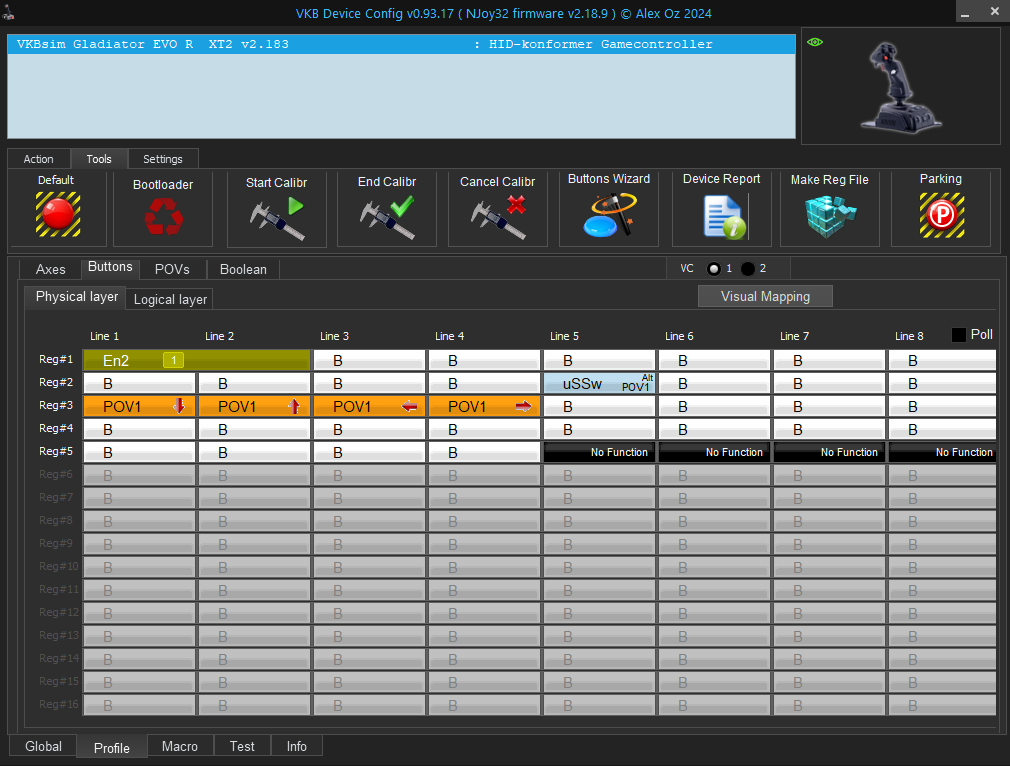The width and height of the screenshot is (1010, 766).
Task: Click the POV1 up-arrow cell
Action: point(254,407)
